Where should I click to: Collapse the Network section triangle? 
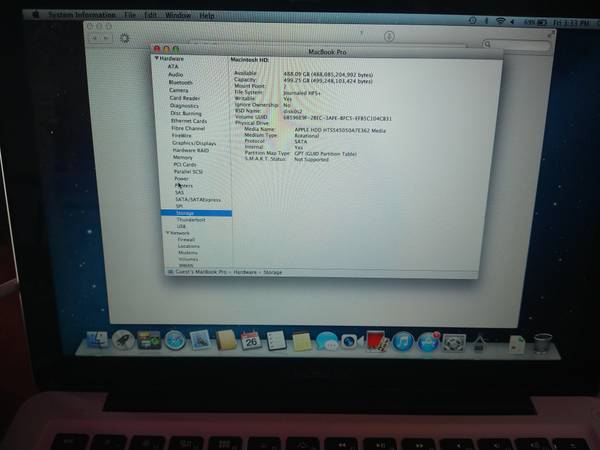coord(166,233)
